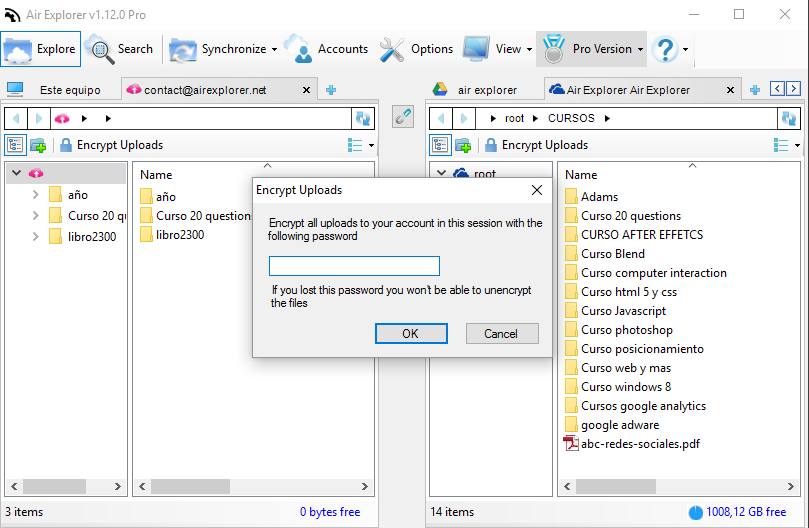Go forward in left pane navigation
Screen dimensions: 809x528
tap(39, 119)
